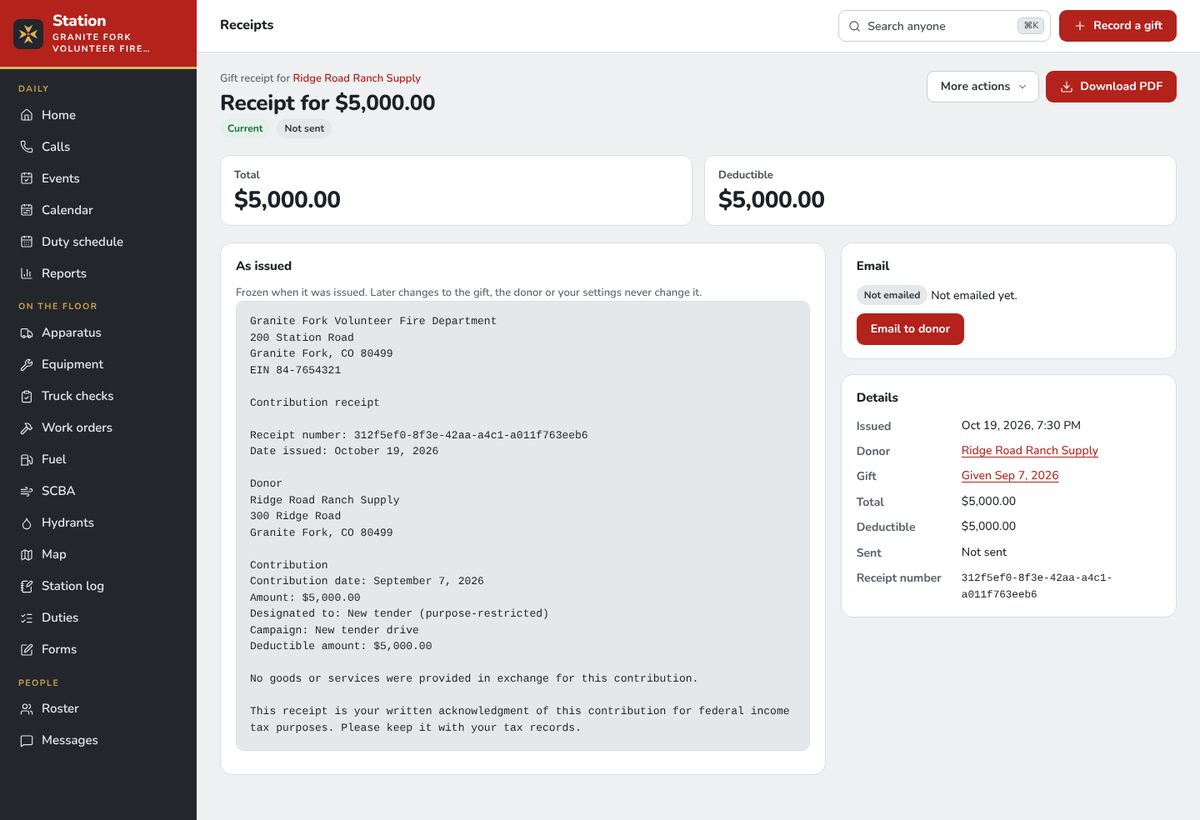Viewport: 1200px width, 820px height.
Task: Click the Messages speech bubble icon
Action: pos(27,740)
